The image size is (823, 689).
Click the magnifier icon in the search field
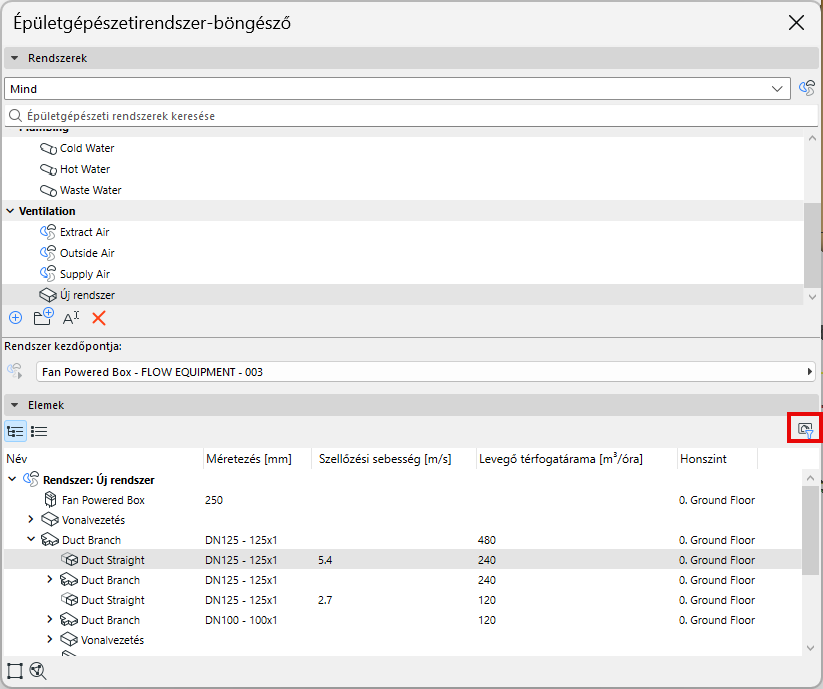[x=16, y=115]
